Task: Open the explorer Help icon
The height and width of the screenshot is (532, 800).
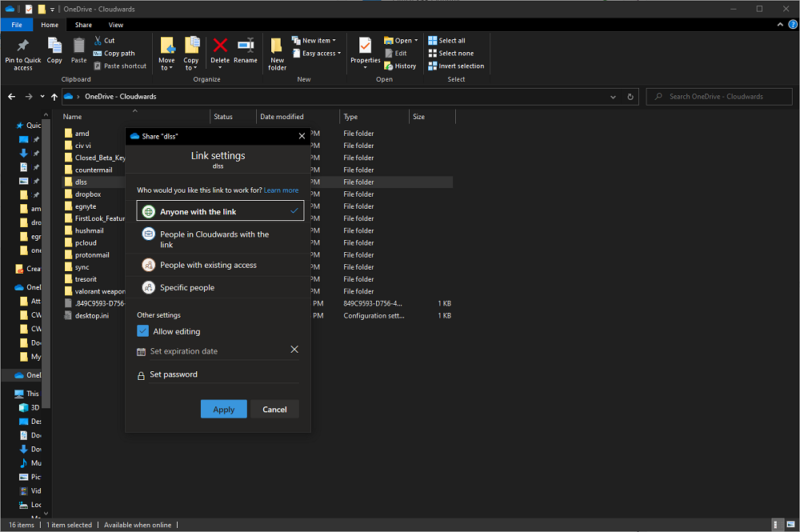Action: tap(793, 24)
